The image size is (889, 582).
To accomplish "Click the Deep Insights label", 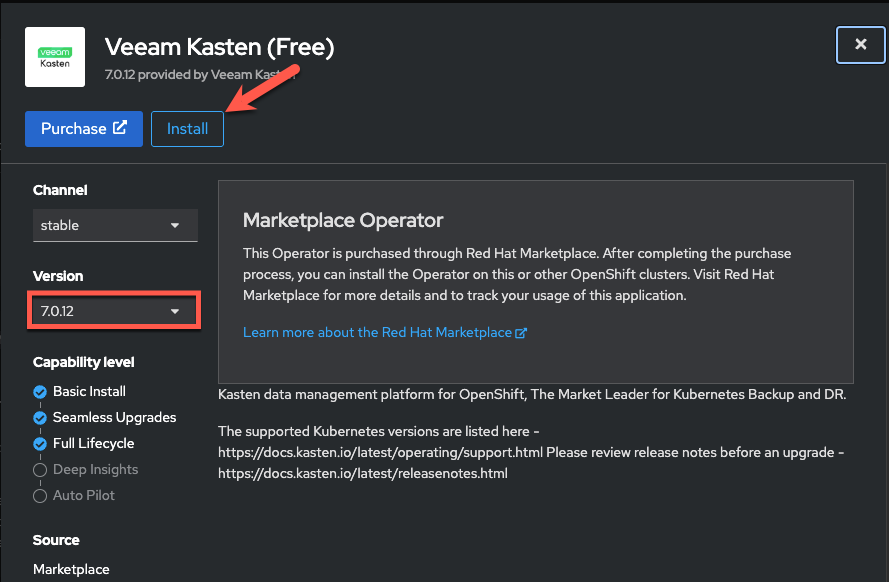I will pyautogui.click(x=95, y=469).
